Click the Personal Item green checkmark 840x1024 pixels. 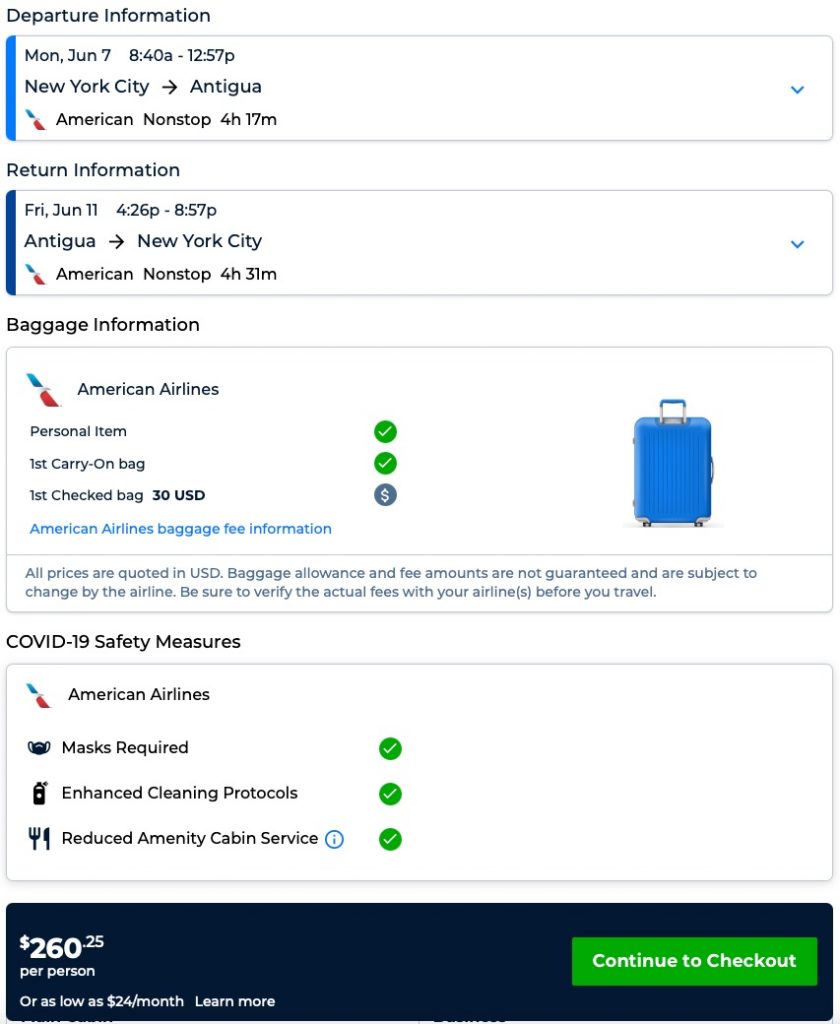385,432
